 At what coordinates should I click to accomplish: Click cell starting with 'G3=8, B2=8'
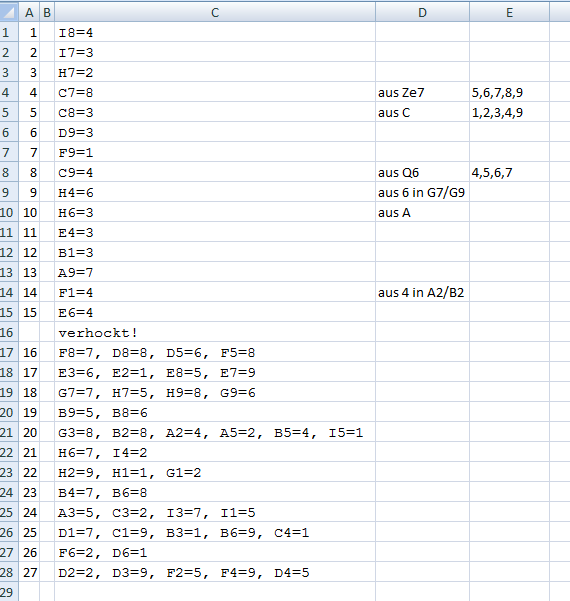pos(215,432)
